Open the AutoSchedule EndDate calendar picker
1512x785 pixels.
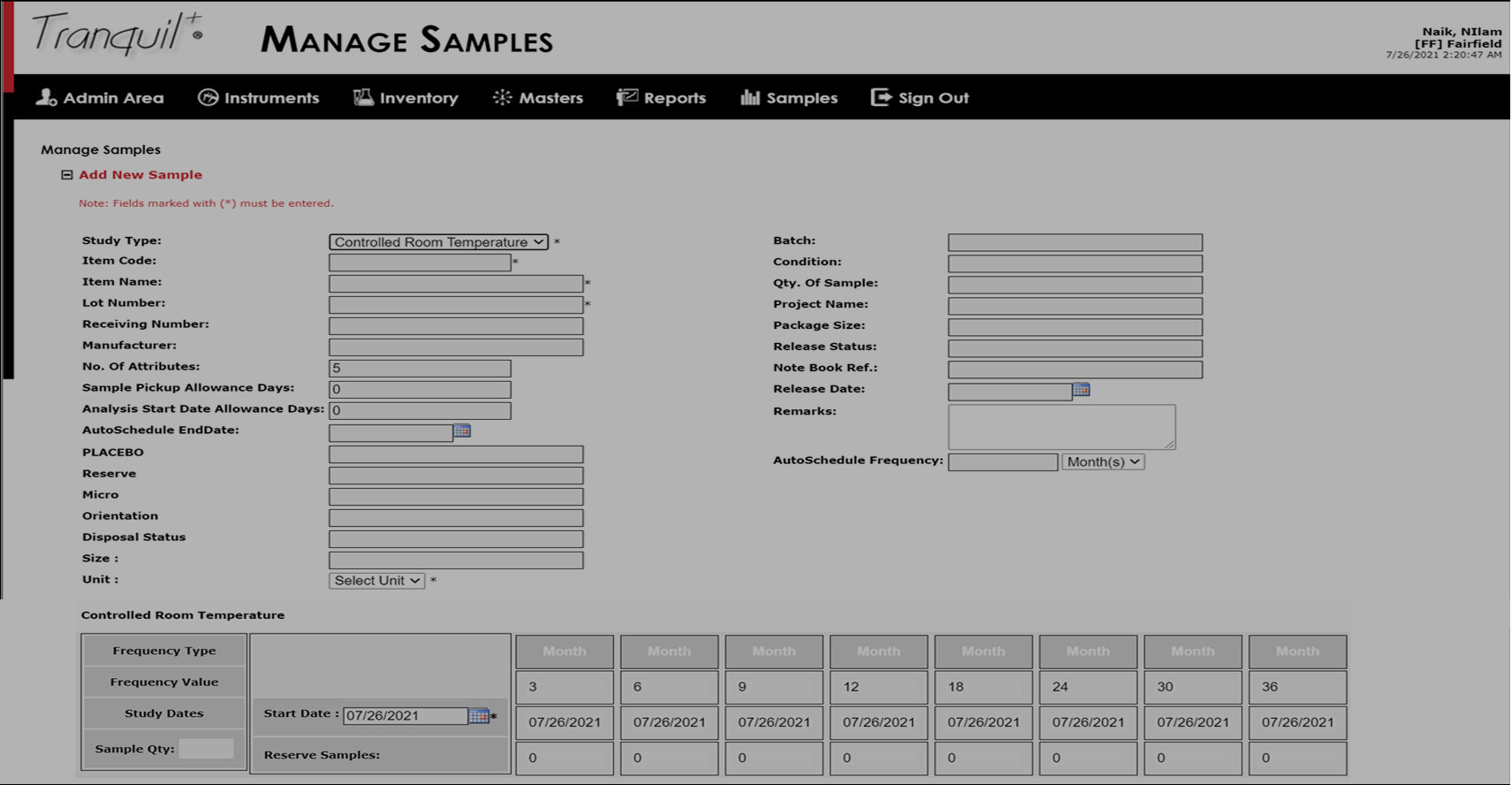[x=461, y=431]
